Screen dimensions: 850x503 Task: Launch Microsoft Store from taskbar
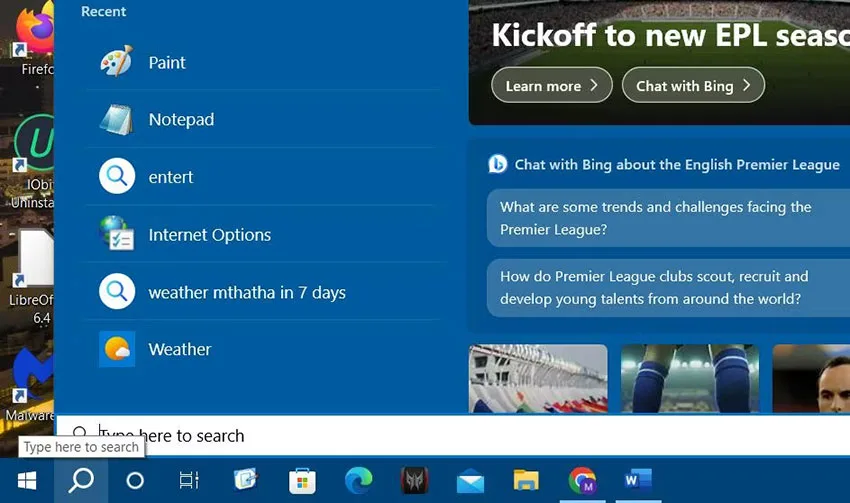point(302,481)
